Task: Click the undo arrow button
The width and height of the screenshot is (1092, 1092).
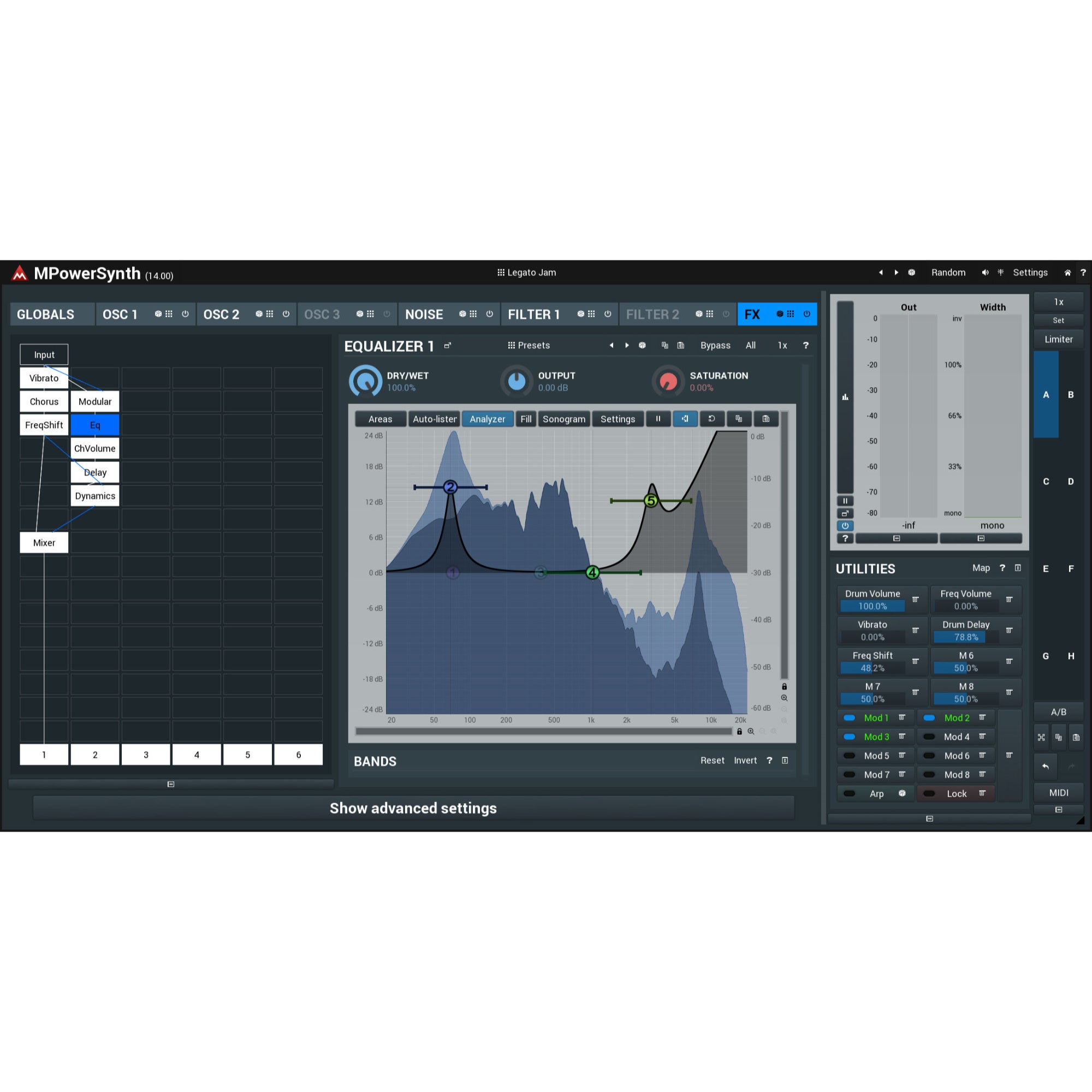Action: (1045, 767)
